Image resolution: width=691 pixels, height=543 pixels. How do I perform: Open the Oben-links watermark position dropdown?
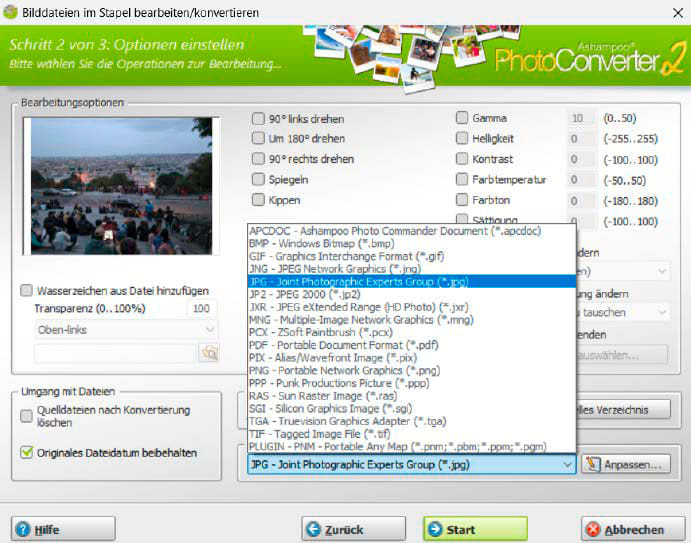[x=126, y=330]
